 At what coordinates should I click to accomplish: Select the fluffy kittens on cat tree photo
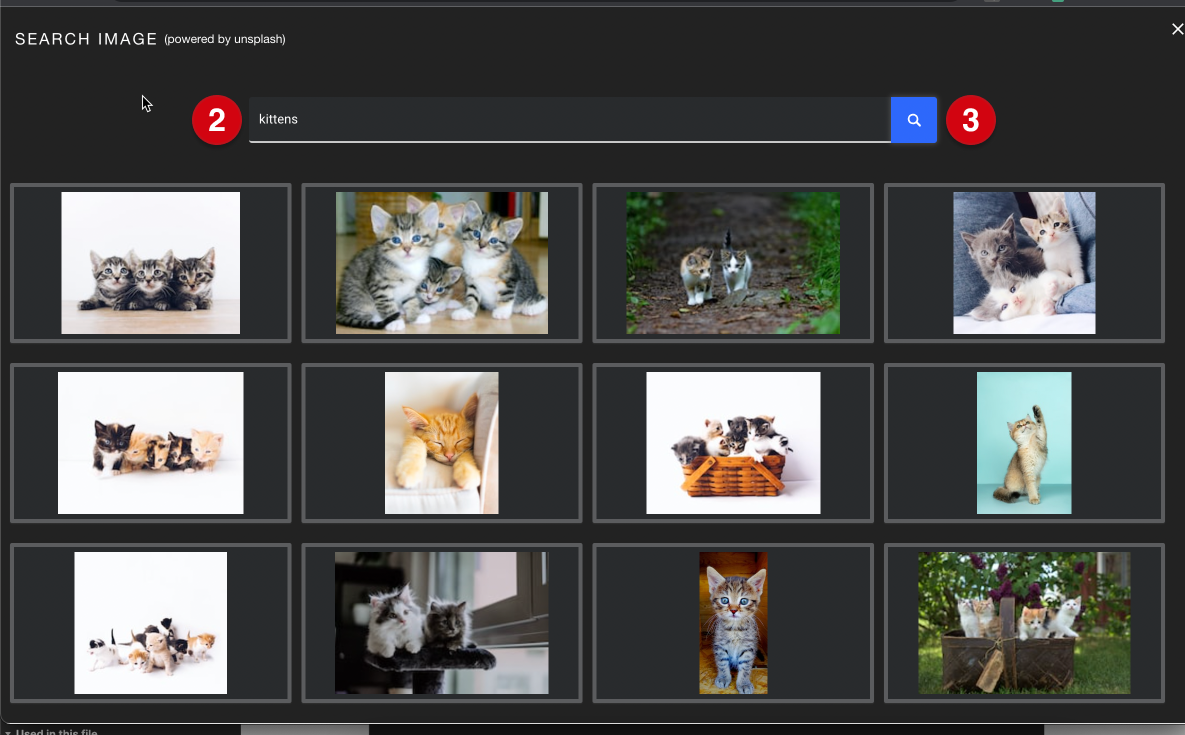pyautogui.click(x=441, y=623)
